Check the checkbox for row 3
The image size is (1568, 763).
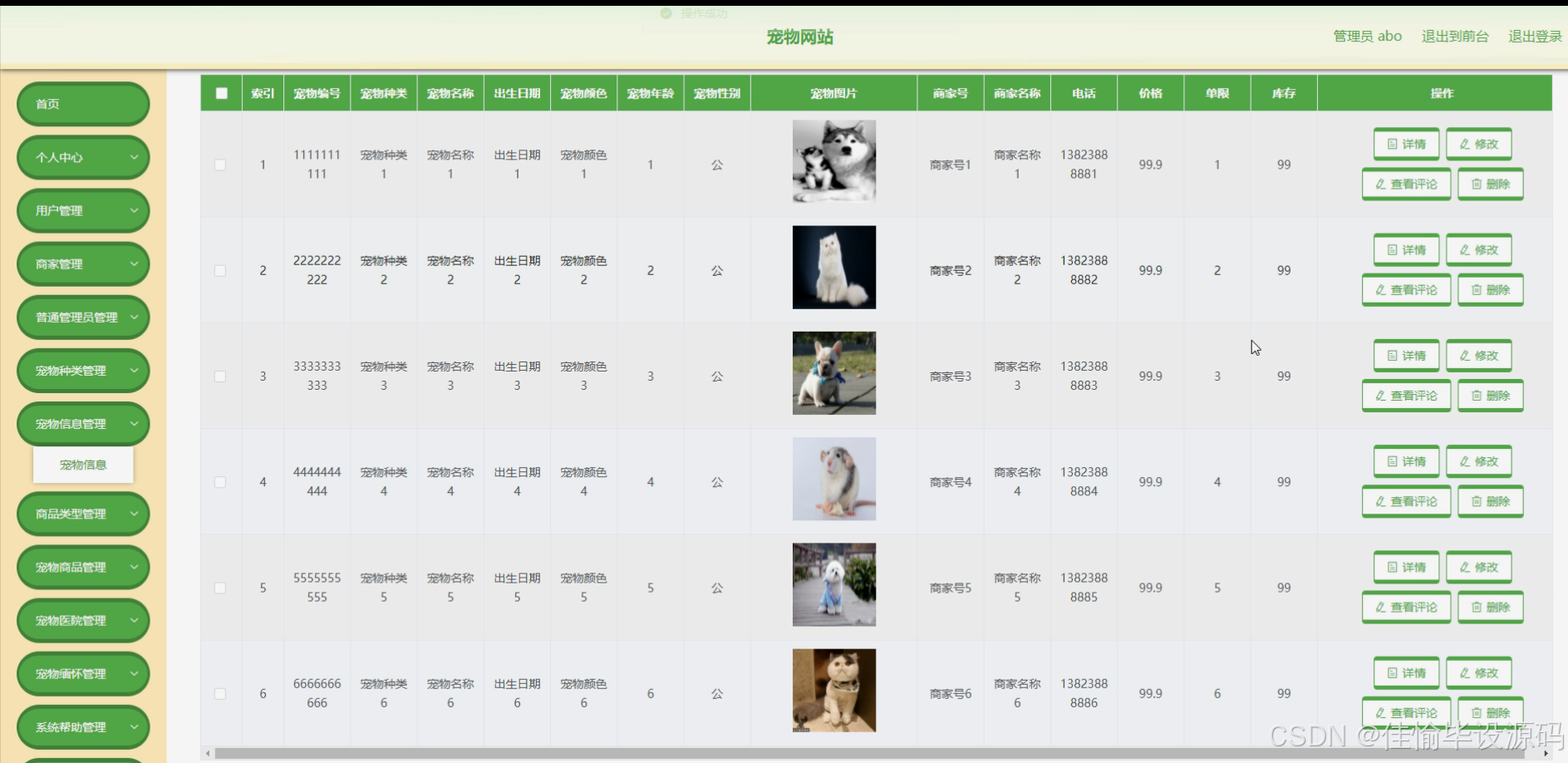pyautogui.click(x=220, y=376)
